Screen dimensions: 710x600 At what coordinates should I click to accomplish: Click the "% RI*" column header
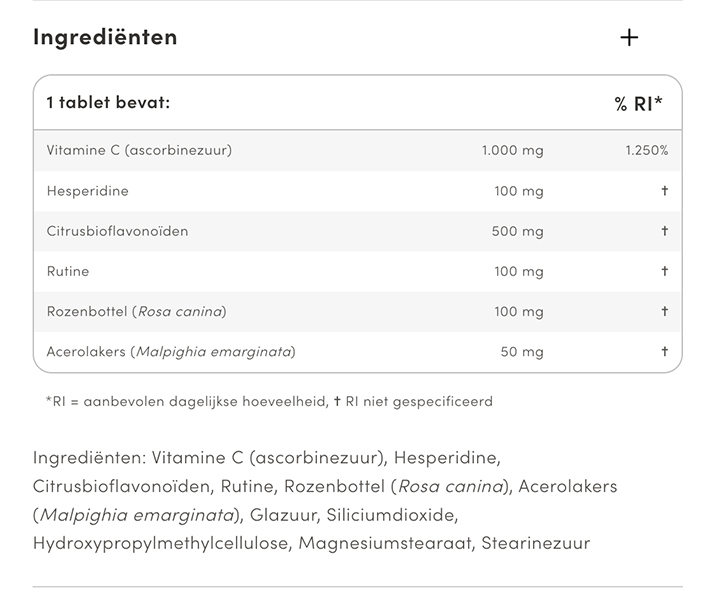[639, 103]
